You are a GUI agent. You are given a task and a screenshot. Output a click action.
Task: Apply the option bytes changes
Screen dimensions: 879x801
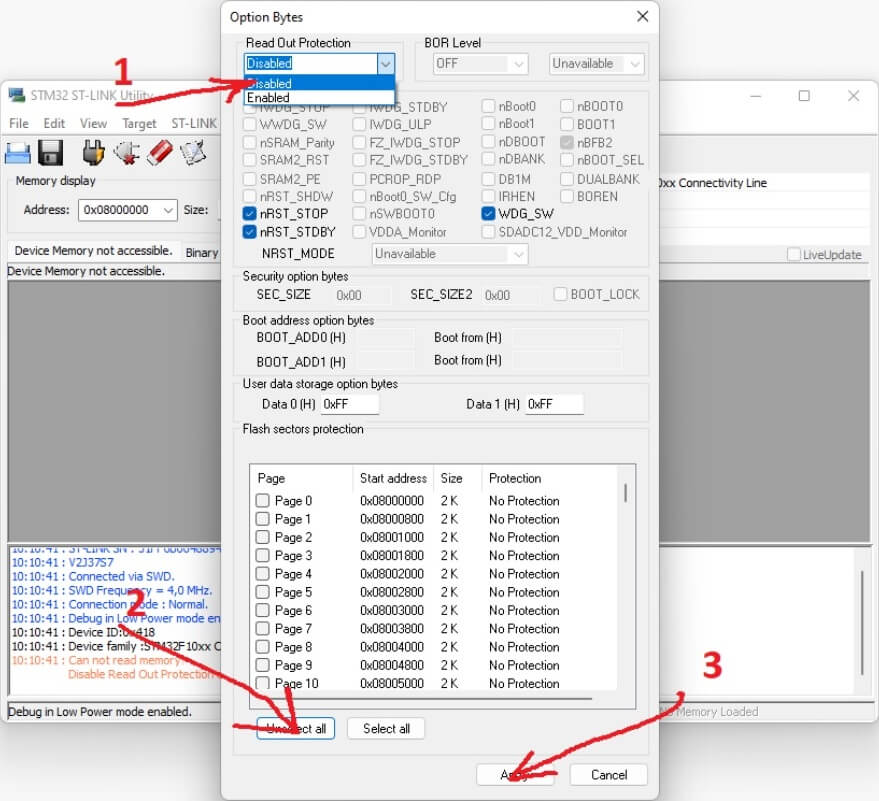point(515,775)
